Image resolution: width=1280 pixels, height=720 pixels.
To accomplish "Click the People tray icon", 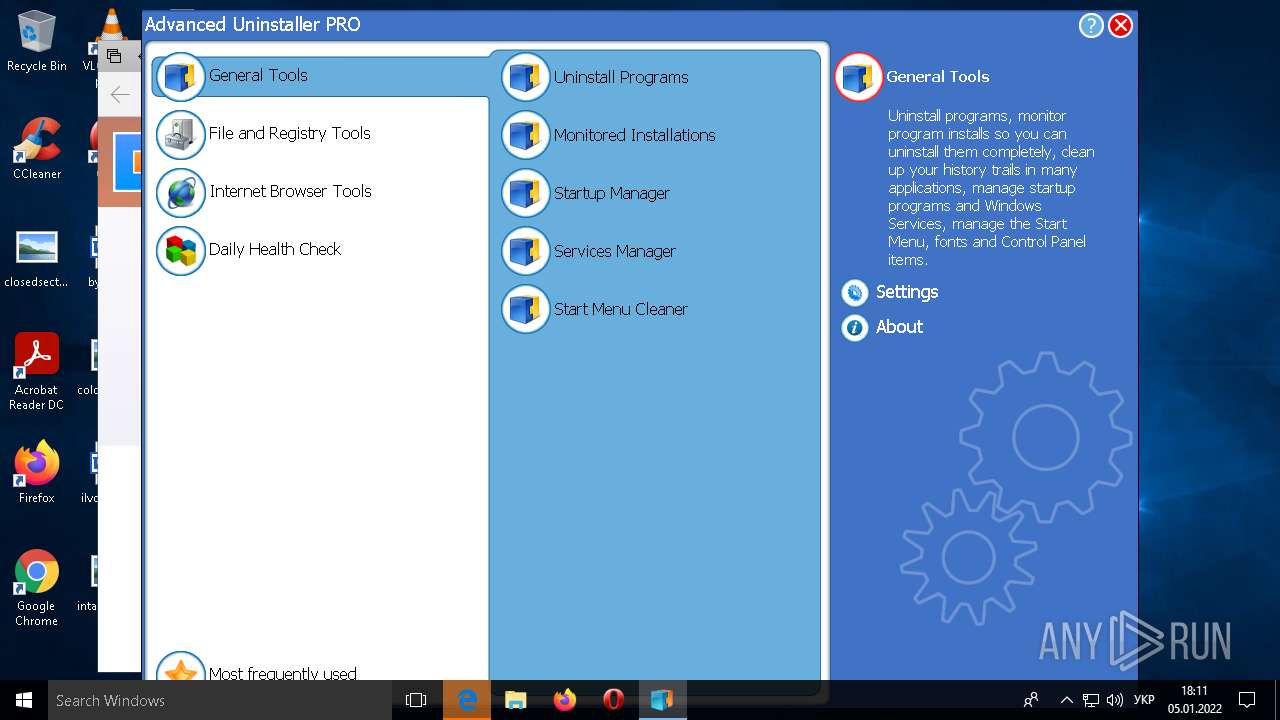I will pyautogui.click(x=1031, y=700).
